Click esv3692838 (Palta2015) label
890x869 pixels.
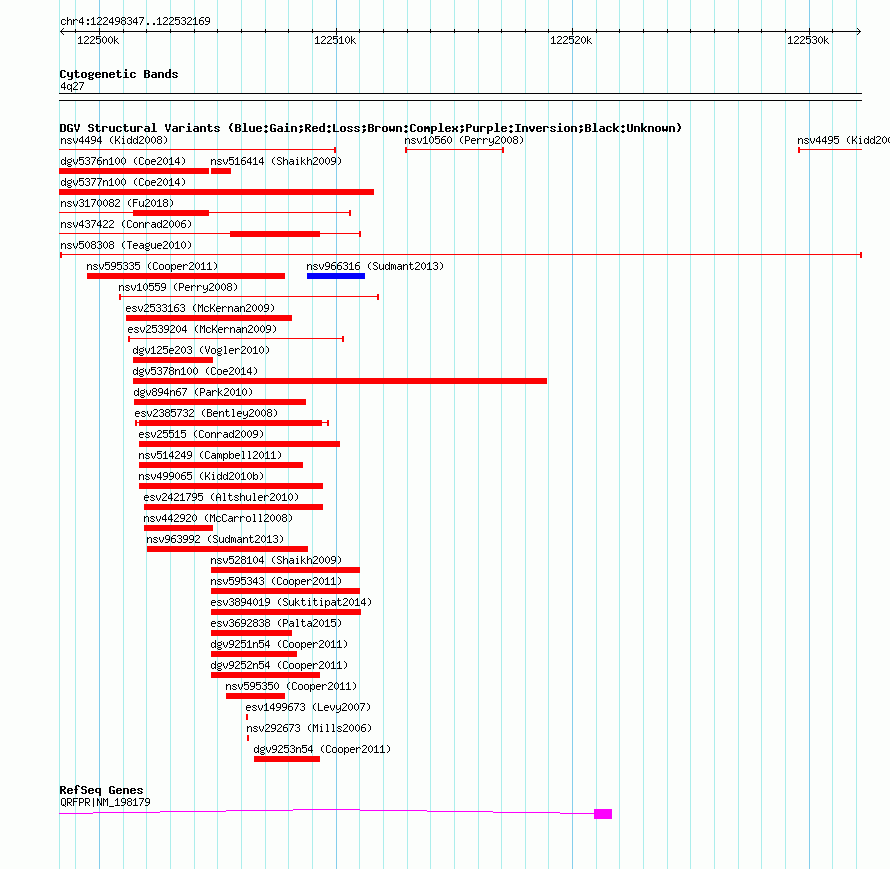pos(276,623)
